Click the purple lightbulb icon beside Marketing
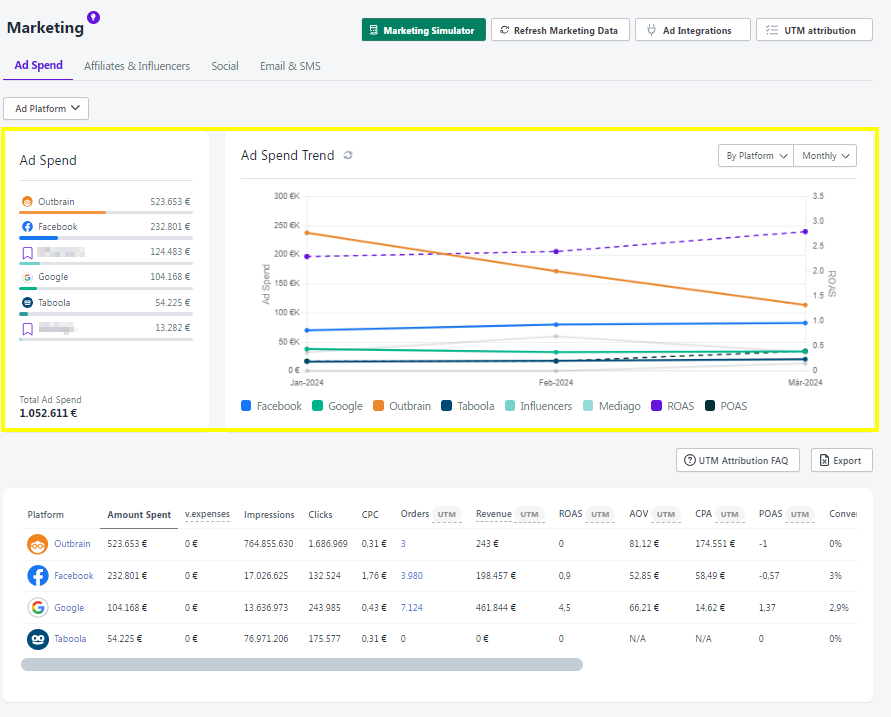891x717 pixels. 94,18
